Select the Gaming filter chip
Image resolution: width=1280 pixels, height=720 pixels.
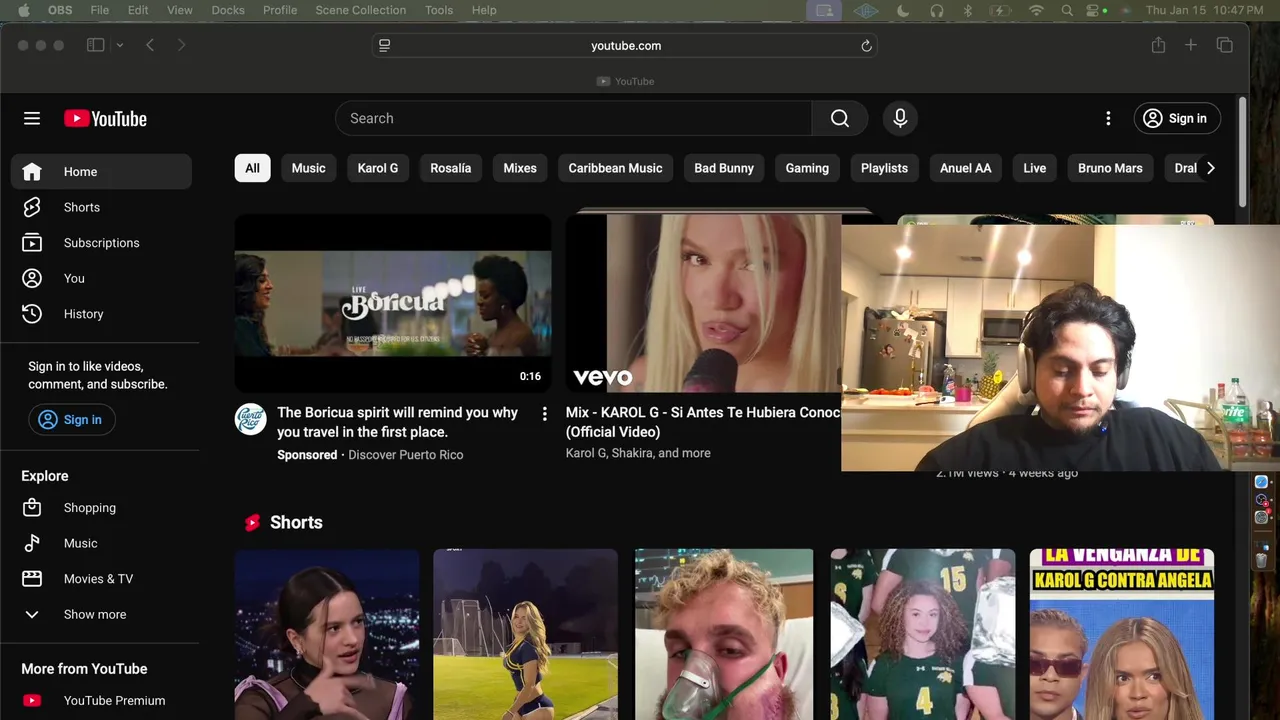click(x=807, y=168)
